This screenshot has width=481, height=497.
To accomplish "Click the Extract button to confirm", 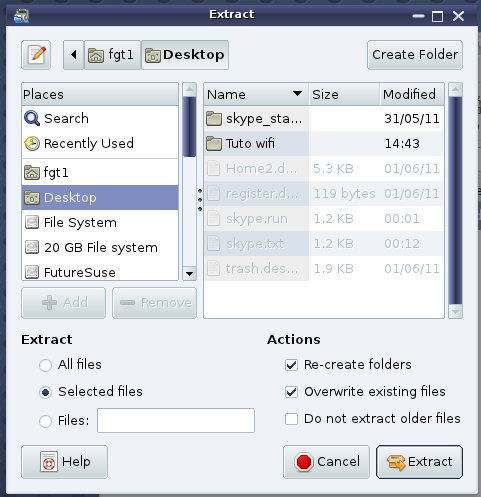I will click(420, 462).
